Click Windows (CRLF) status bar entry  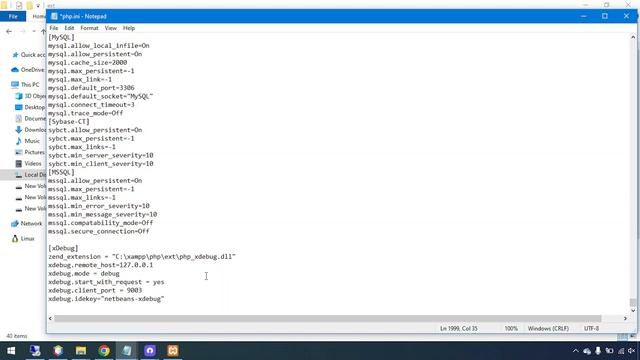[x=548, y=329]
